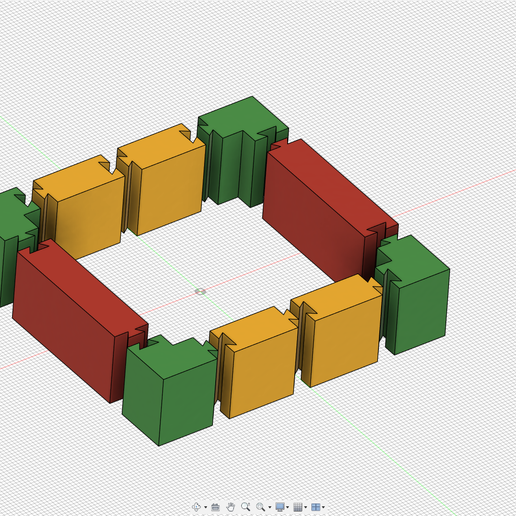The width and height of the screenshot is (516, 516).
Task: Choose the Zoom magnifier tool
Action: [246, 507]
